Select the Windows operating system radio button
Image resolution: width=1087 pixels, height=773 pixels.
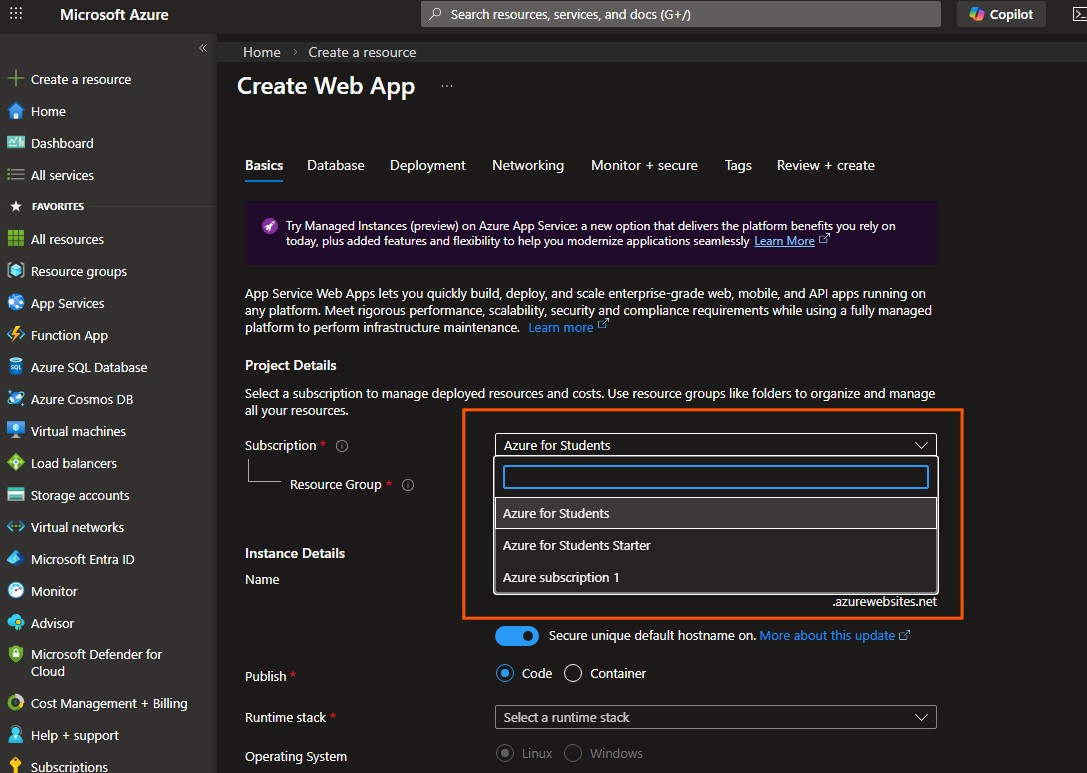click(x=573, y=753)
